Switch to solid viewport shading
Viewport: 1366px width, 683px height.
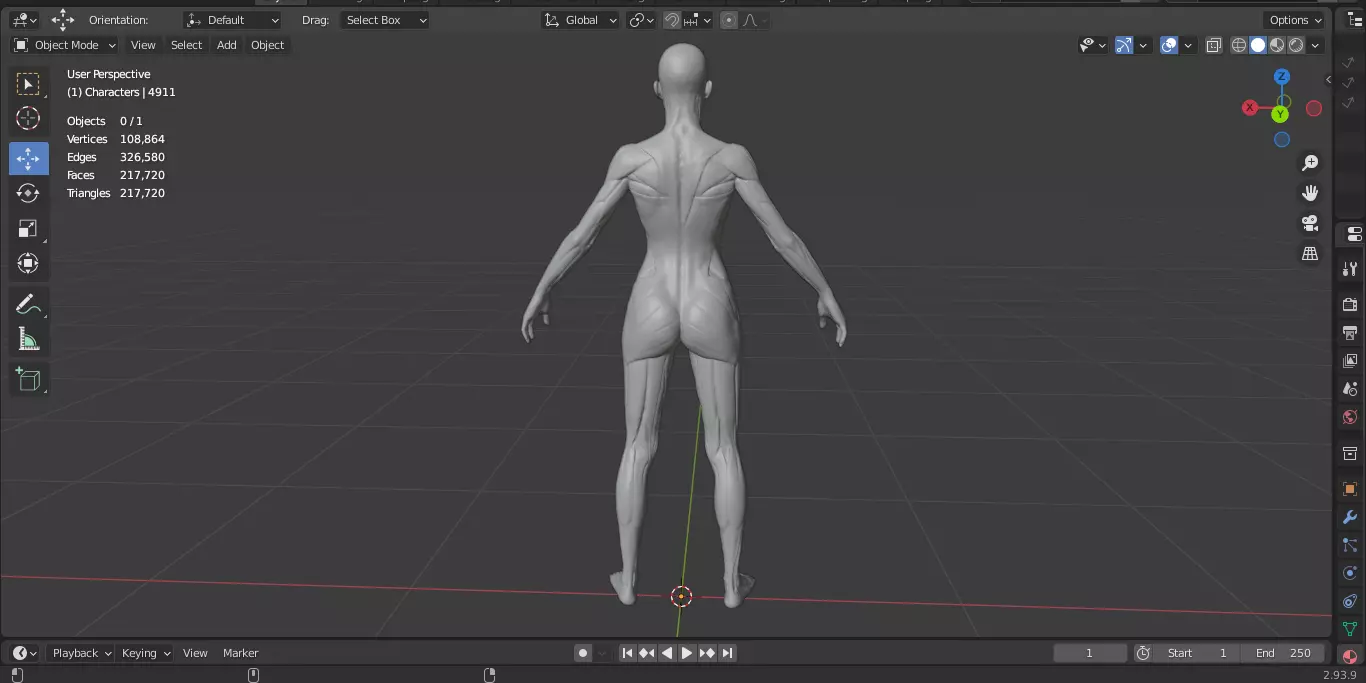coord(1258,45)
